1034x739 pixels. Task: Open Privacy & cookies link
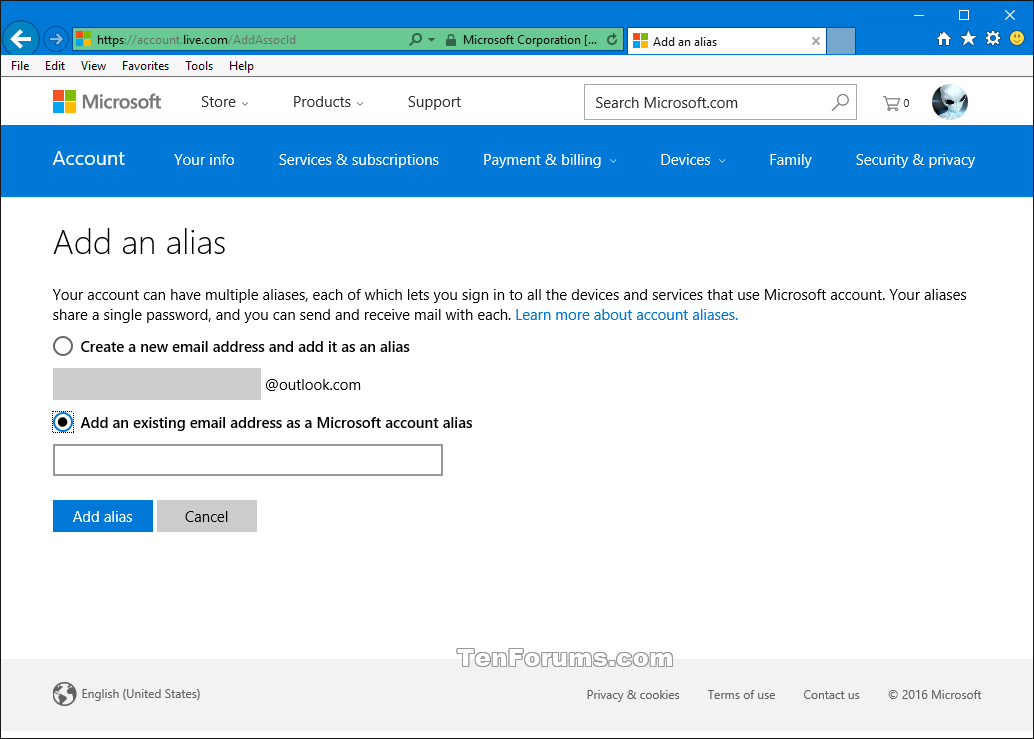click(x=632, y=695)
